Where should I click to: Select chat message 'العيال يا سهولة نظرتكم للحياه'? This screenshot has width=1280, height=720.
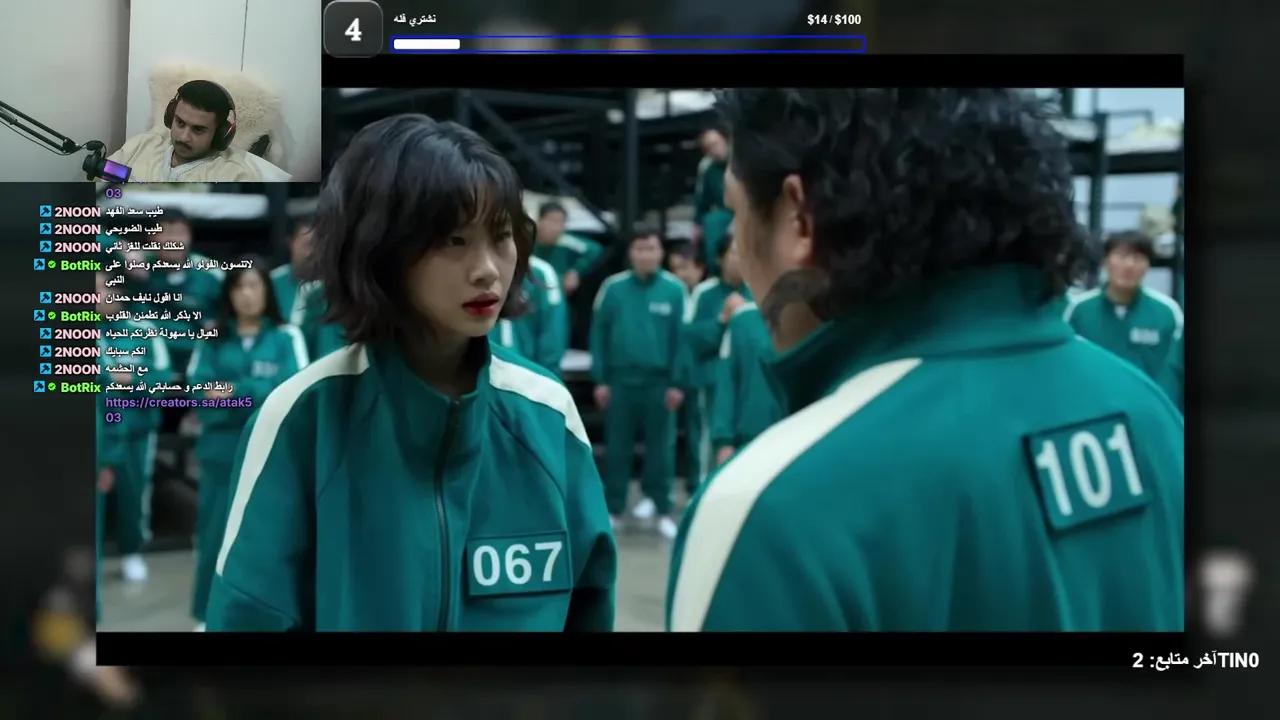tap(162, 333)
